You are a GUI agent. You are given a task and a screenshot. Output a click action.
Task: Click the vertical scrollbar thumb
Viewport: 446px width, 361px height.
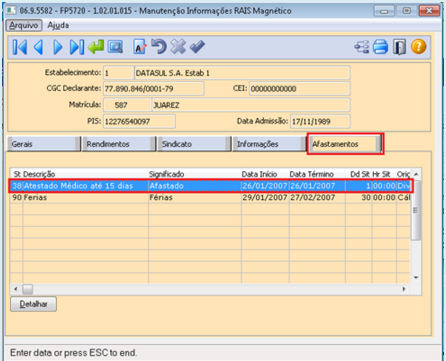pyautogui.click(x=416, y=210)
